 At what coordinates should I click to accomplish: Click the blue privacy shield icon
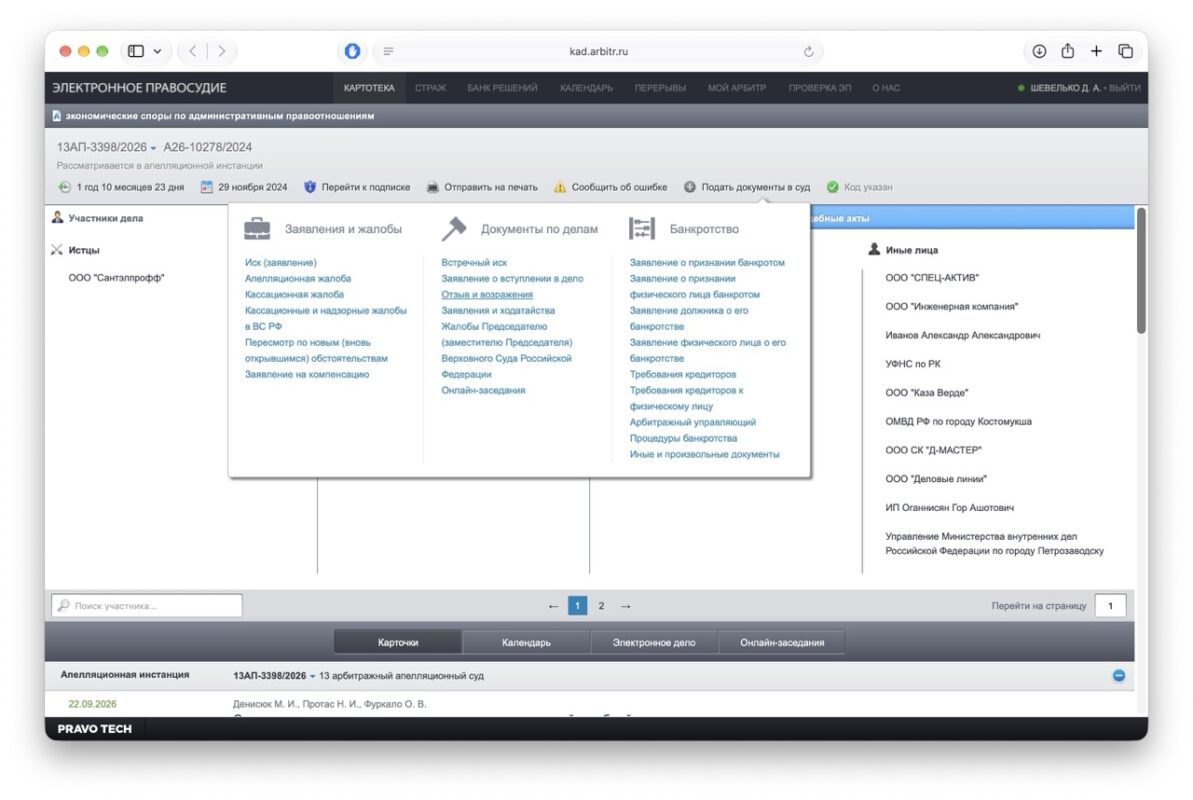point(352,51)
